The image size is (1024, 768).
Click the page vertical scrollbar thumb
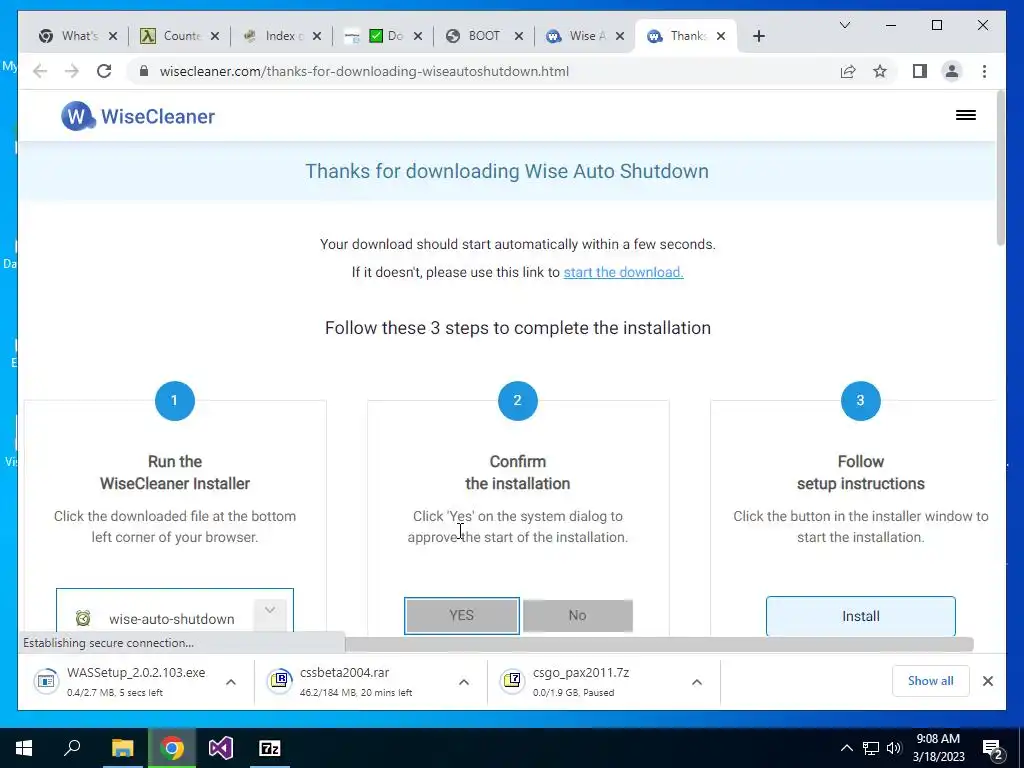pyautogui.click(x=1000, y=168)
